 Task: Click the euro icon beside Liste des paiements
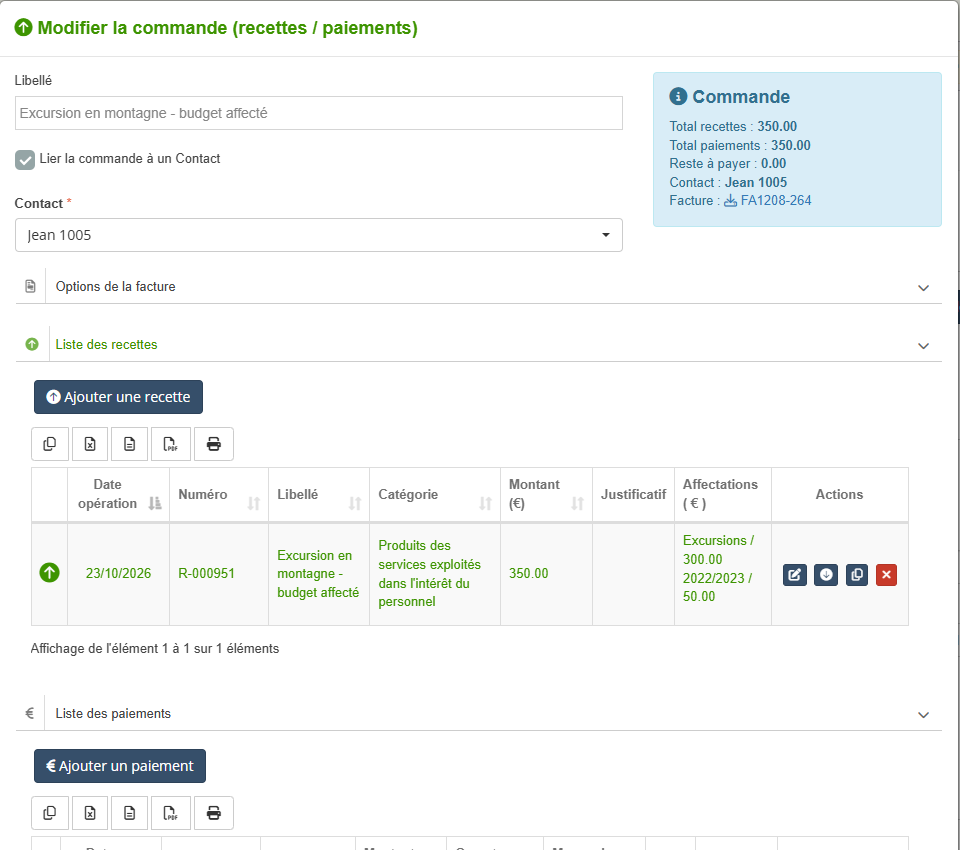click(x=29, y=713)
